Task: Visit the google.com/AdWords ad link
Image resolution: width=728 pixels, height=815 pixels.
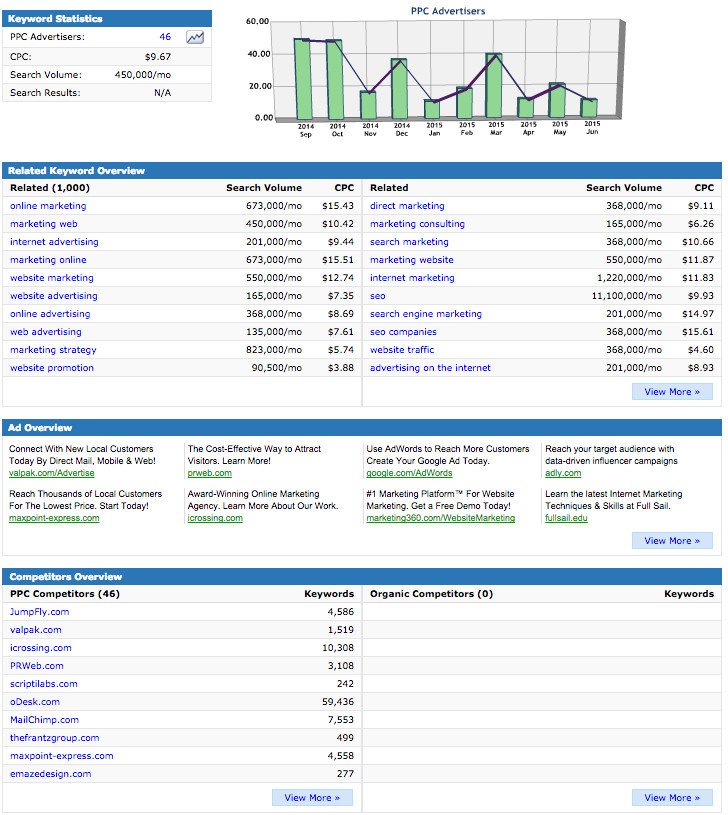Action: point(409,473)
